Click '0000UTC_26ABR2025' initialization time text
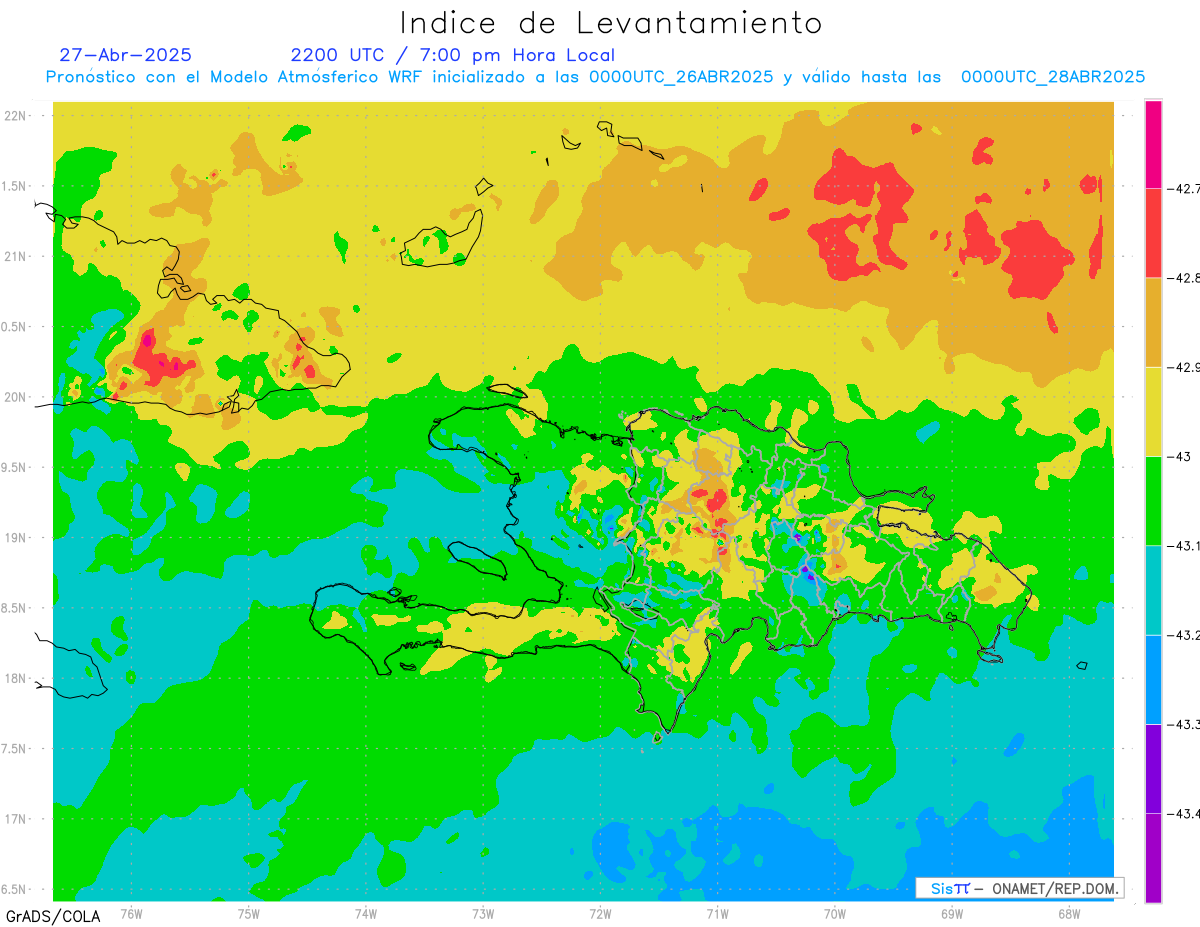The height and width of the screenshot is (927, 1200). coord(681,77)
